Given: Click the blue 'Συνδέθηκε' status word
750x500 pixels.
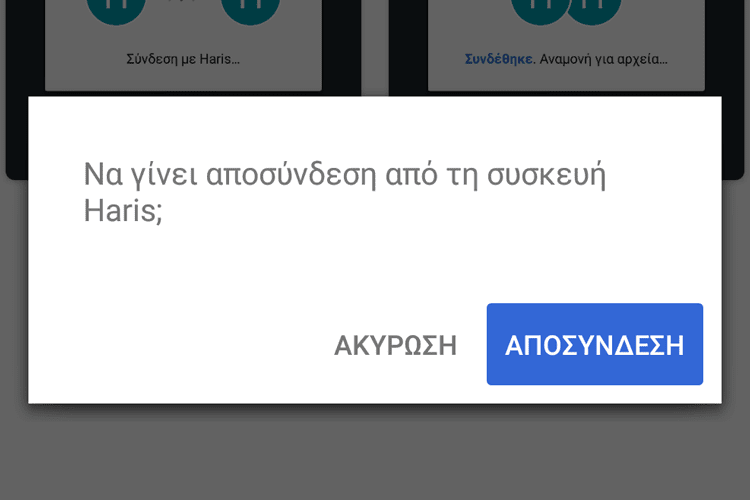Looking at the screenshot, I should [498, 59].
